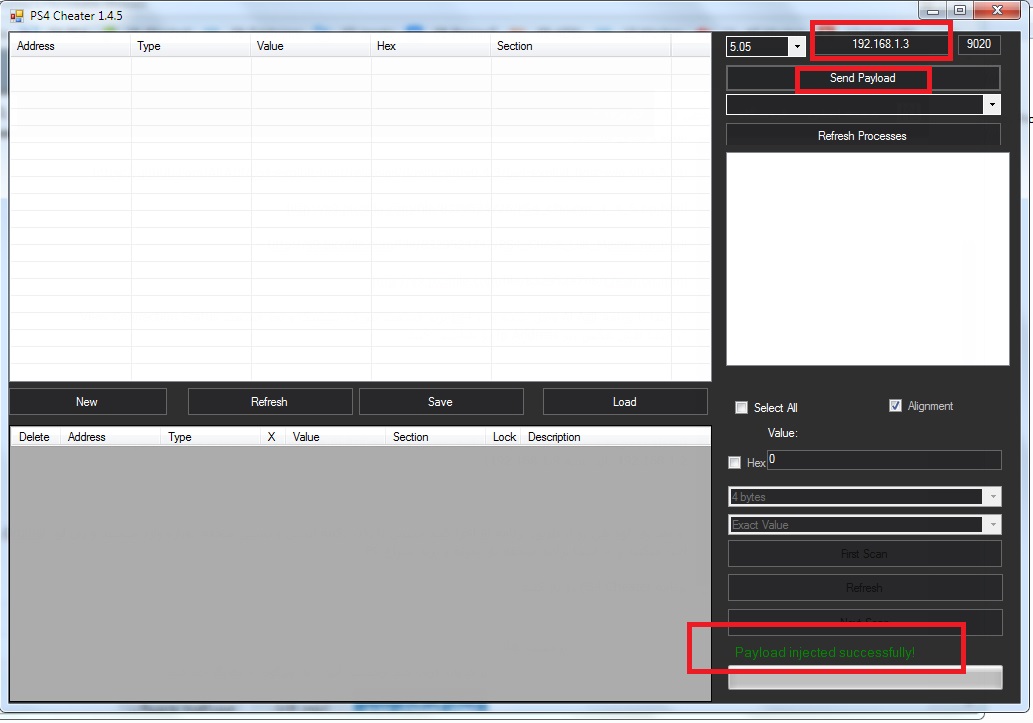Click the Load button

624,402
